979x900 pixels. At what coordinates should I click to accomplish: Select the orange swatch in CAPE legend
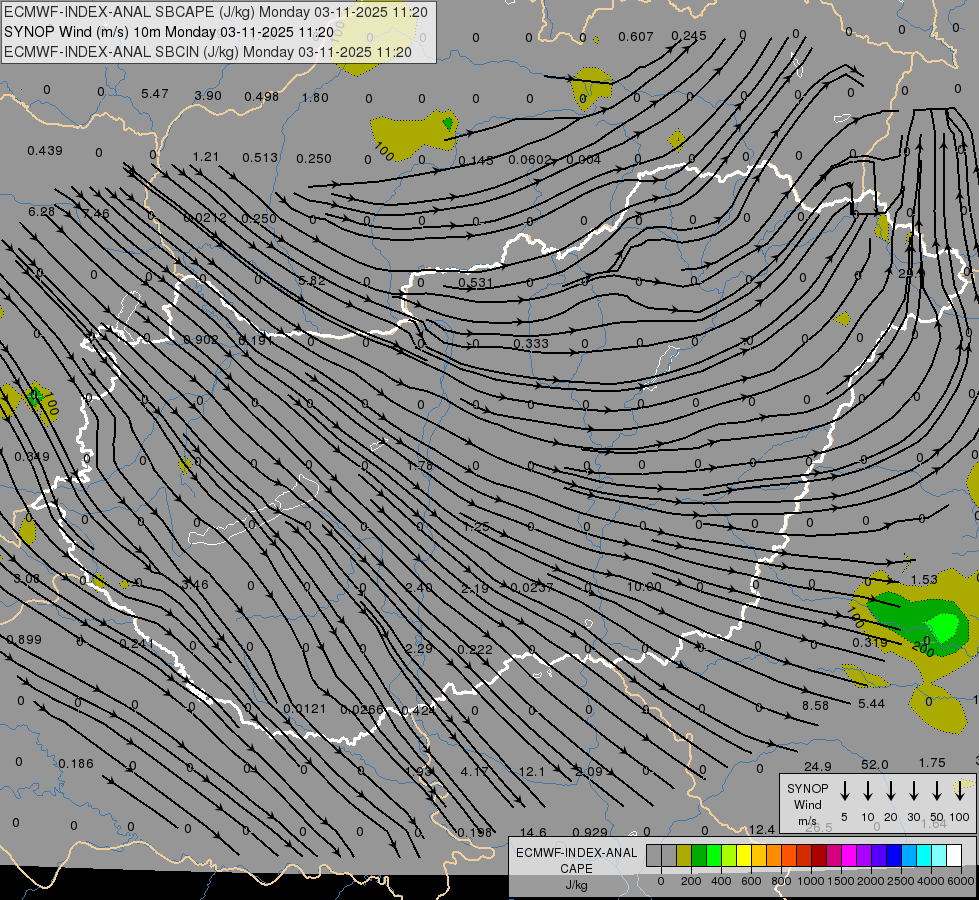pyautogui.click(x=774, y=855)
